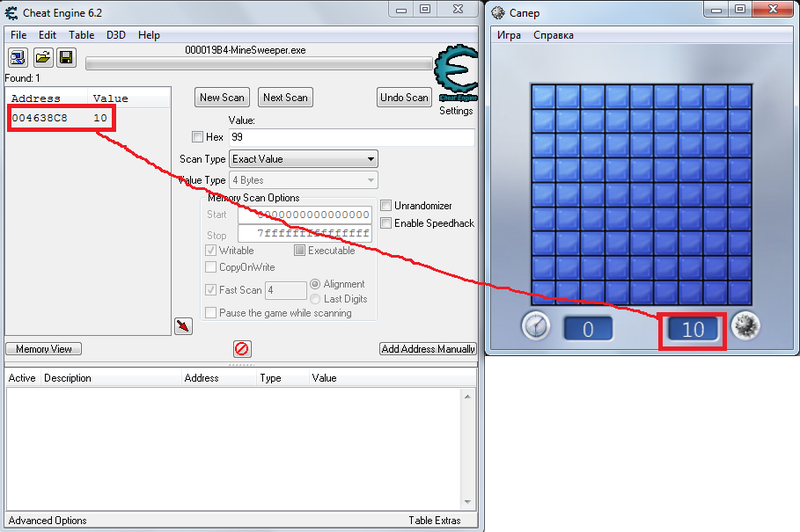Open the Table menu
The height and width of the screenshot is (532, 800).
click(x=81, y=35)
